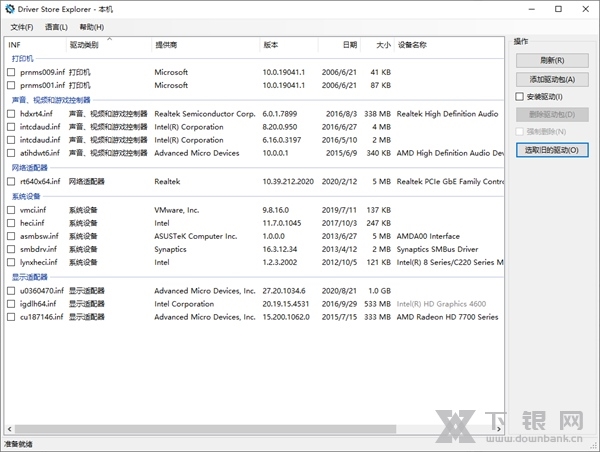
Task: Toggle the 显示适配器 group header
Action: click(x=28, y=277)
